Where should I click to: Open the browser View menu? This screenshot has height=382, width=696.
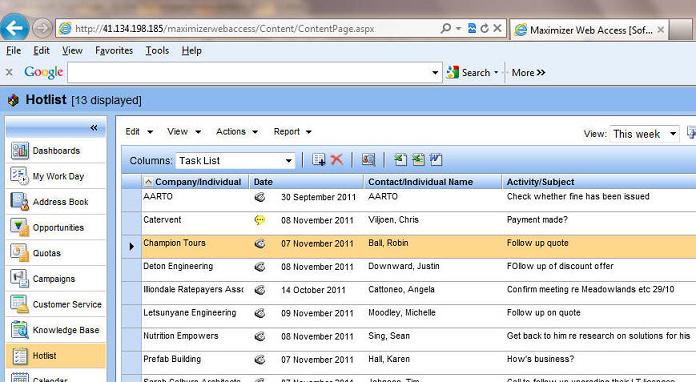pos(72,51)
